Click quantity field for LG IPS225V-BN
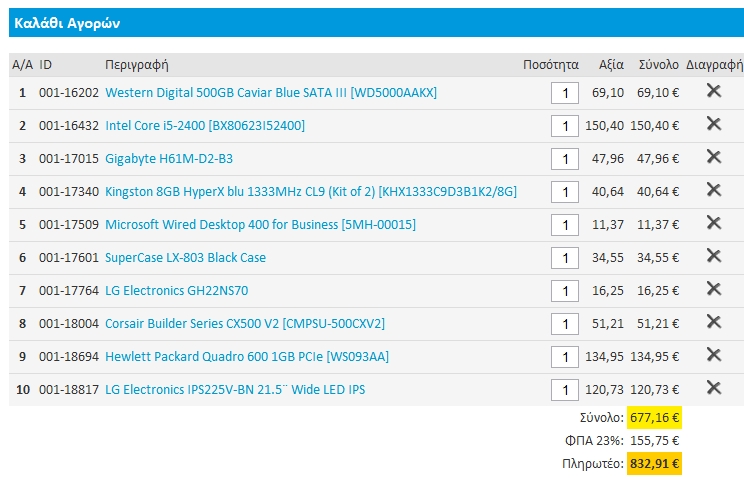Screen dimensions: 744x478 pyautogui.click(x=565, y=390)
